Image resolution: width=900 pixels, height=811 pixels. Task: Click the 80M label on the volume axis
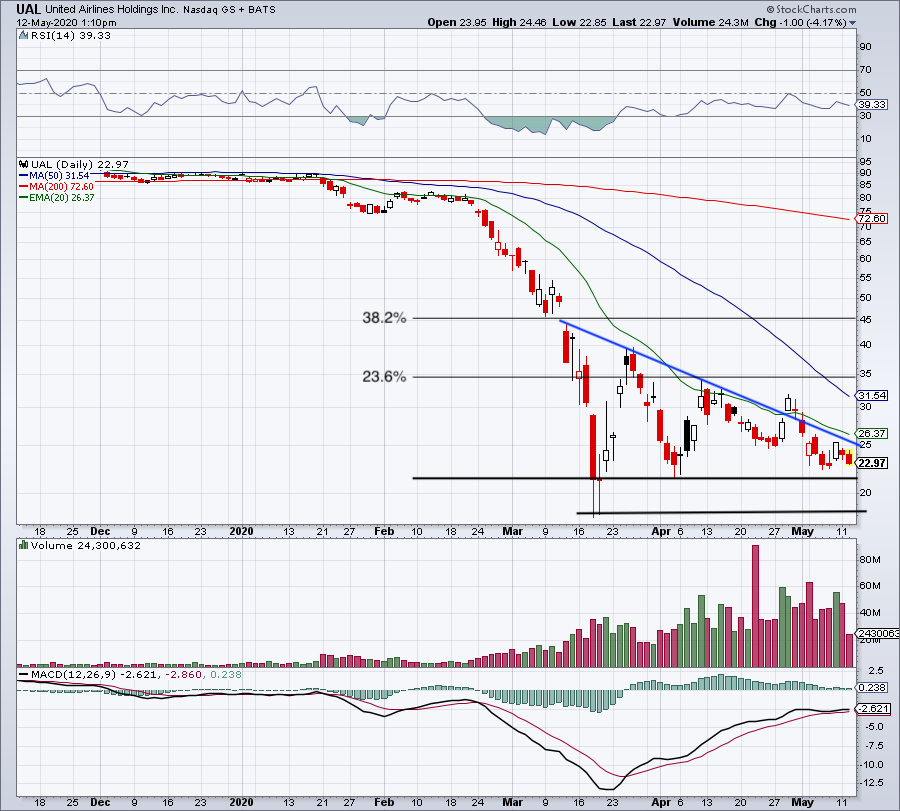click(870, 560)
